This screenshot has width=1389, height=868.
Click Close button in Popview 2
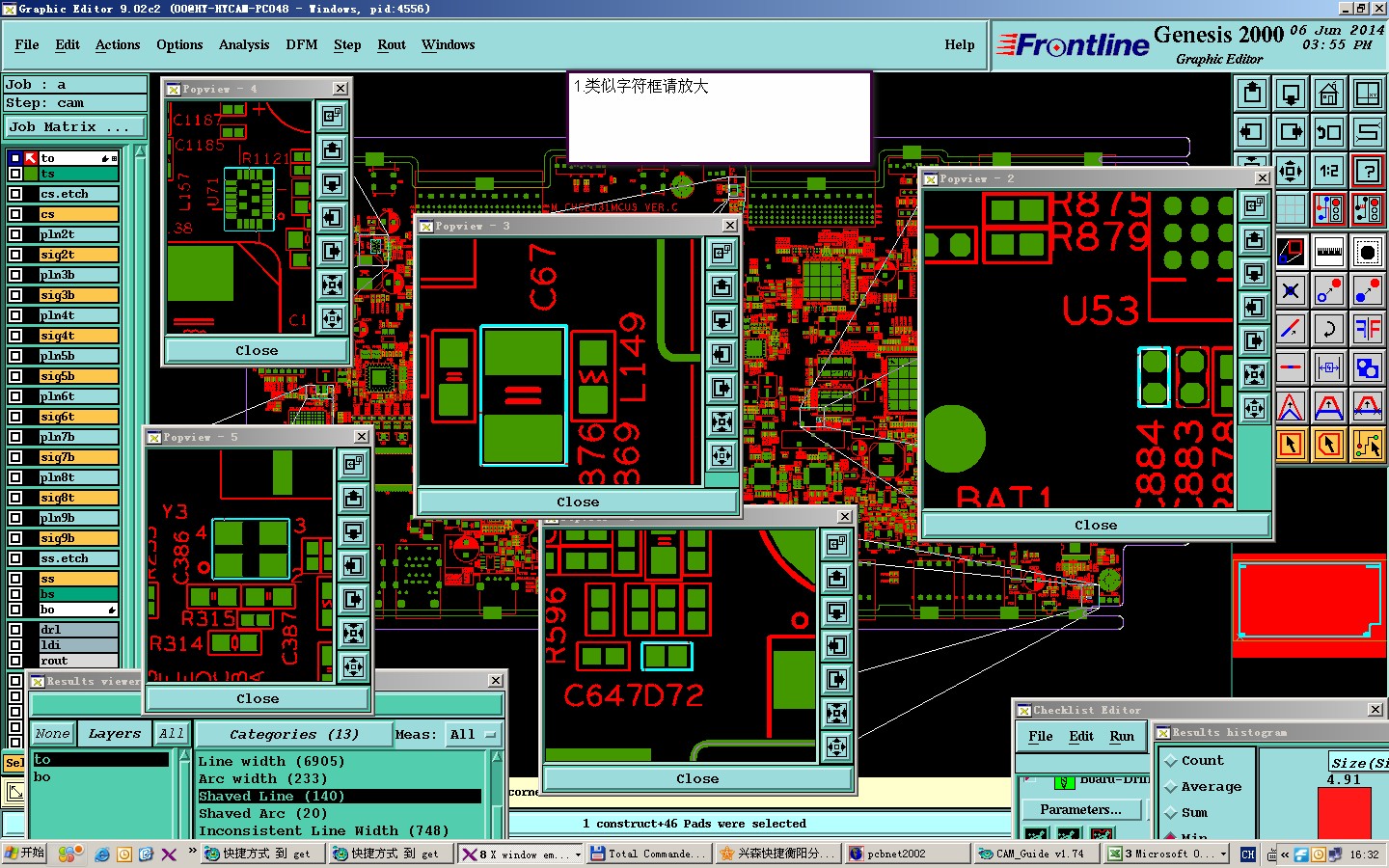pyautogui.click(x=1096, y=525)
